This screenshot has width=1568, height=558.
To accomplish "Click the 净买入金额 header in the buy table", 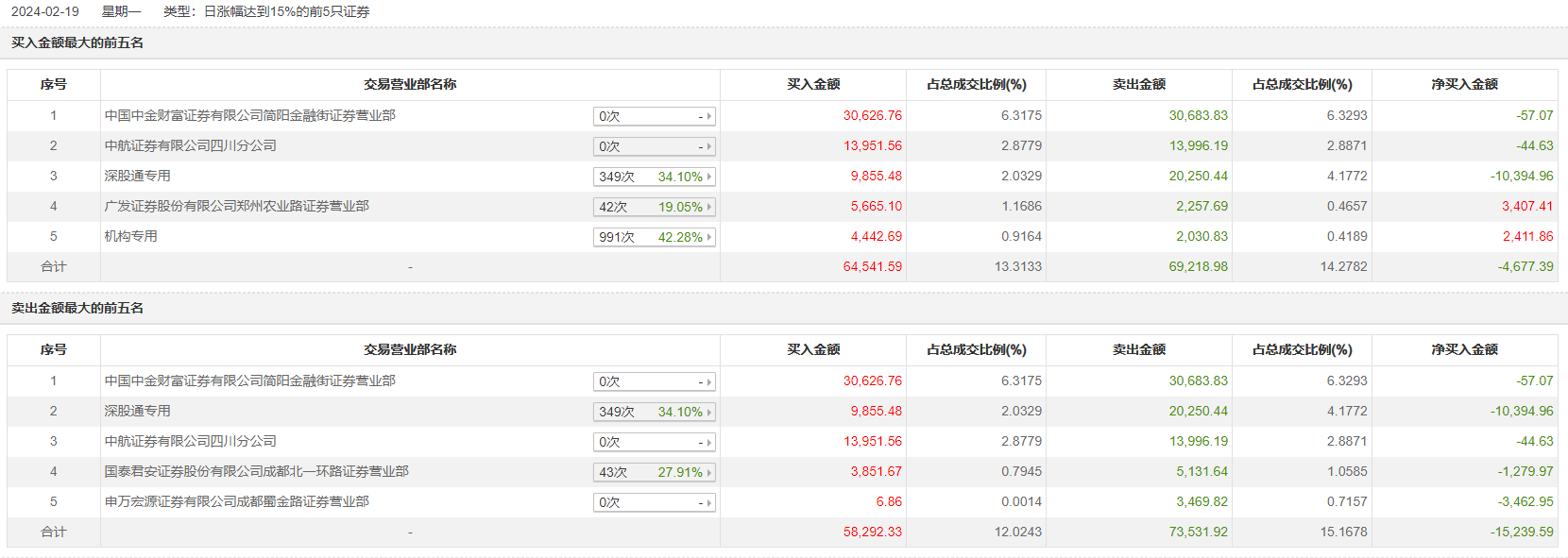I will pos(1464,84).
